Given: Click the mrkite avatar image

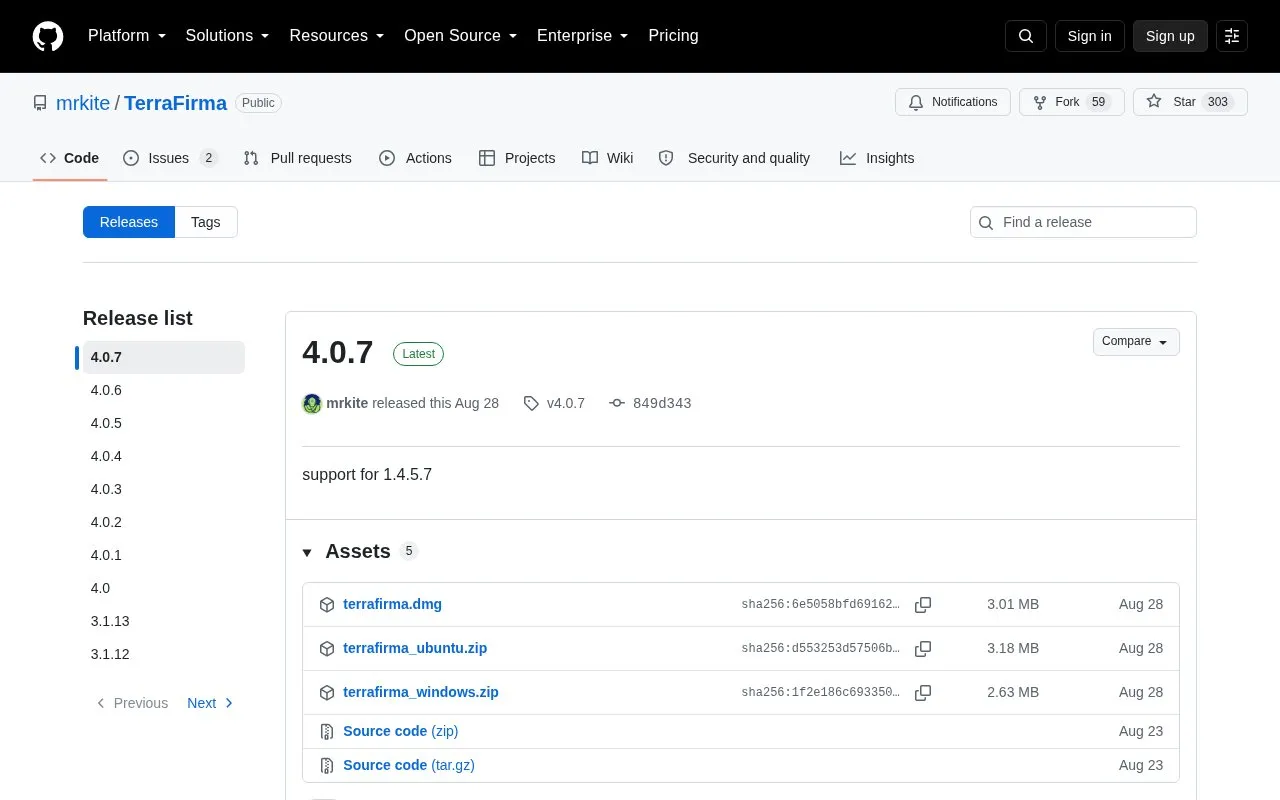Looking at the screenshot, I should (312, 403).
